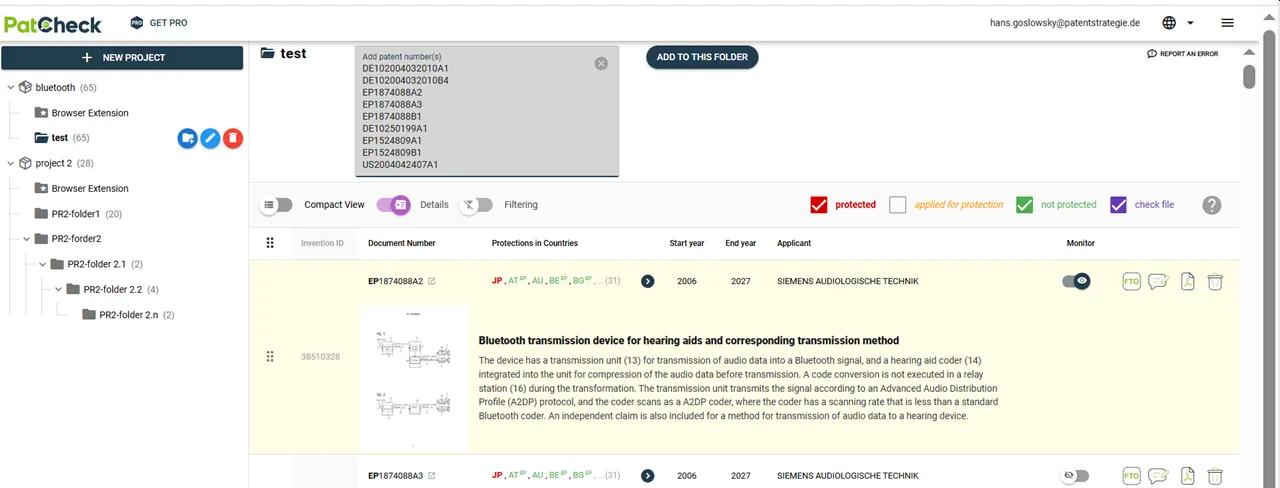Uncheck the not protected checkbox
1280x488 pixels.
(x=1024, y=205)
